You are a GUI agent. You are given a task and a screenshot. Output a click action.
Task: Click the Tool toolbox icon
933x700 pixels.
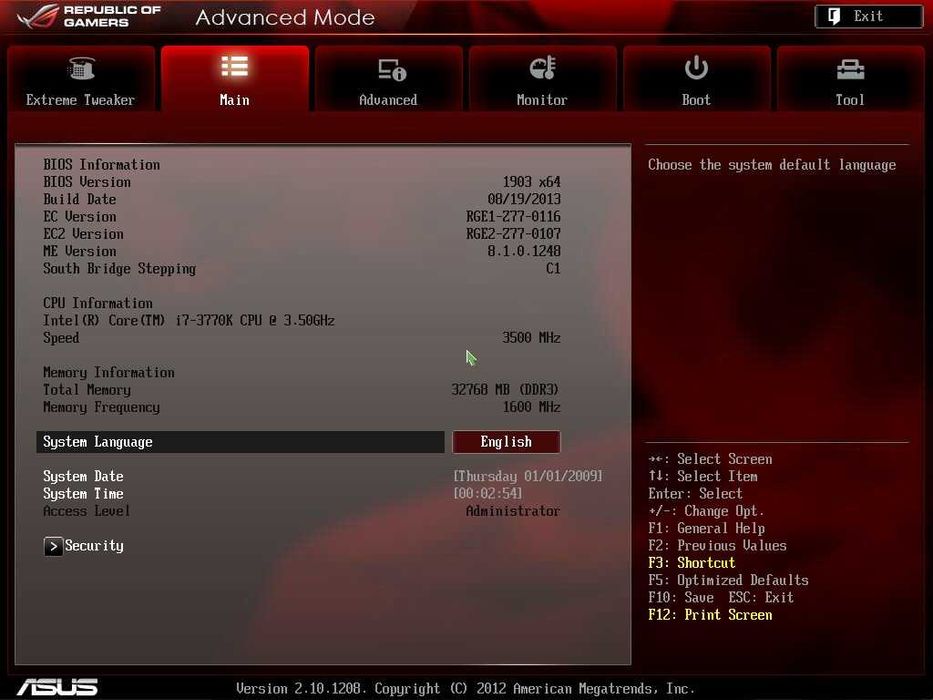850,70
